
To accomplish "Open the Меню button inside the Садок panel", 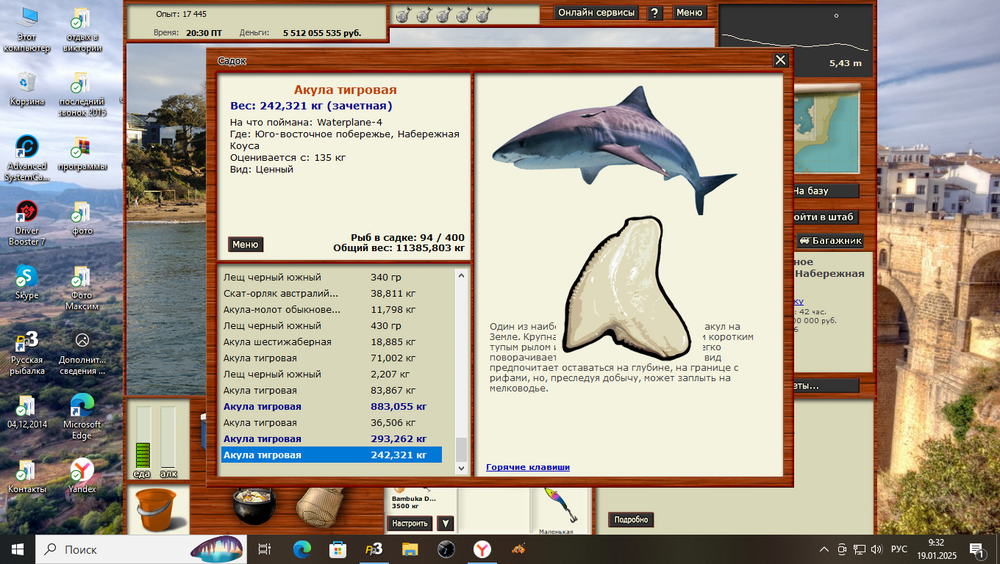I will (x=246, y=244).
